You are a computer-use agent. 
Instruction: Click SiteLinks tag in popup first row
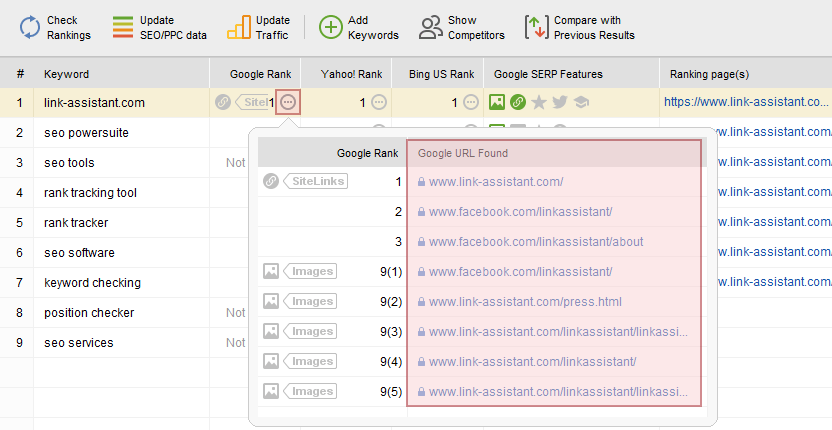click(x=316, y=181)
